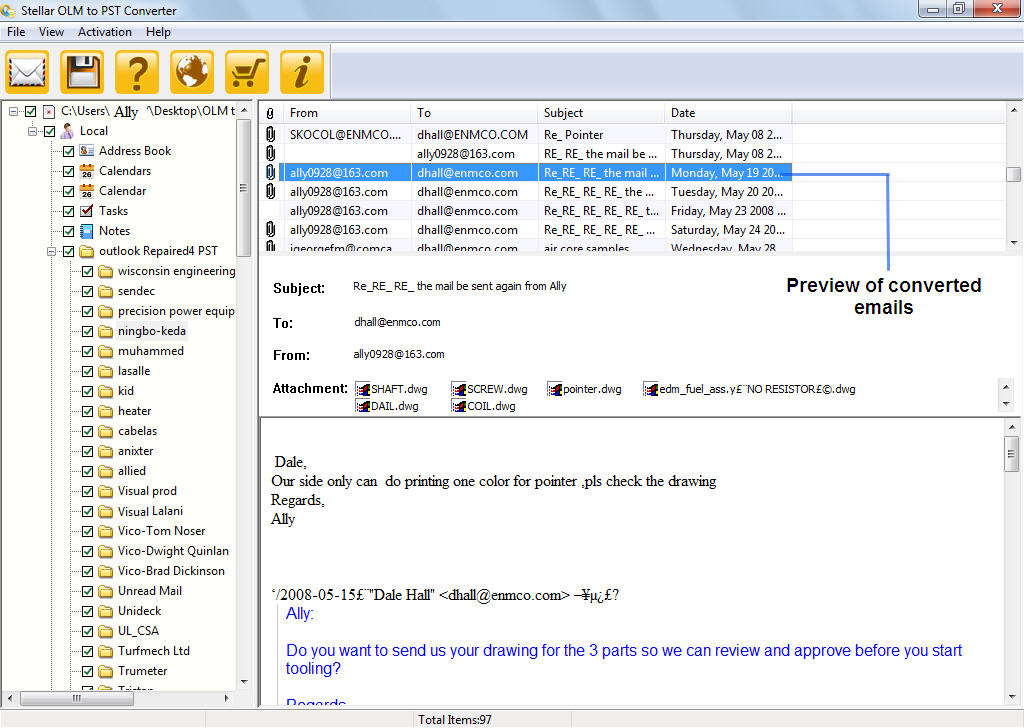
Task: Select the Friday, May 23 2008 email
Action: (526, 211)
